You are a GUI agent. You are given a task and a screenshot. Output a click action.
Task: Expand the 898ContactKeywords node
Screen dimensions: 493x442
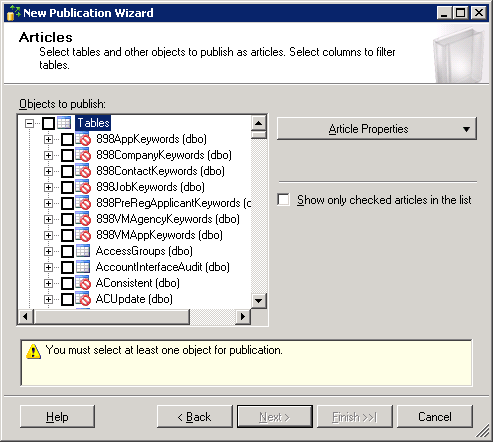pyautogui.click(x=48, y=171)
